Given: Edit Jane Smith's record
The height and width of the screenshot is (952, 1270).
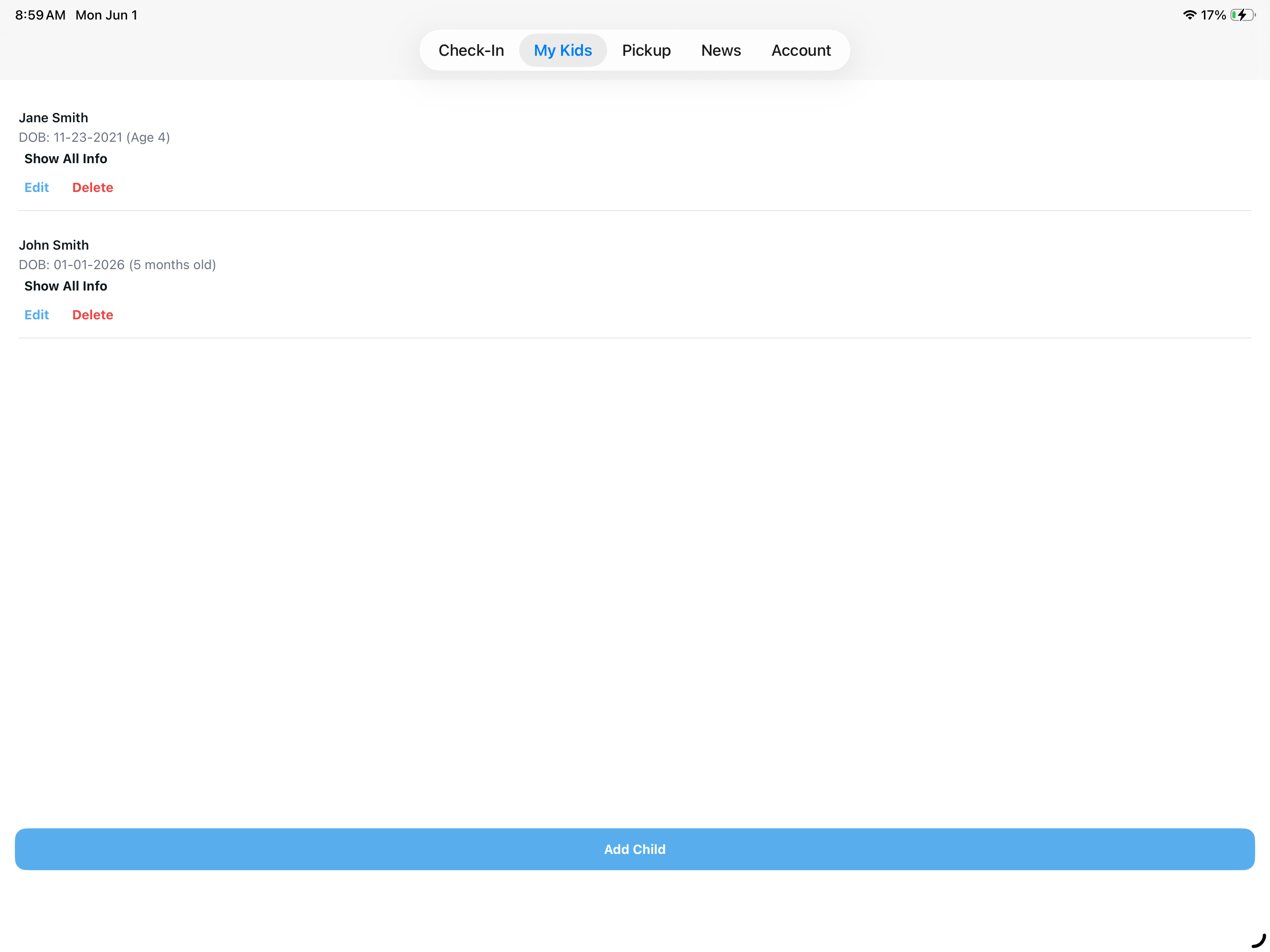Looking at the screenshot, I should 37,187.
